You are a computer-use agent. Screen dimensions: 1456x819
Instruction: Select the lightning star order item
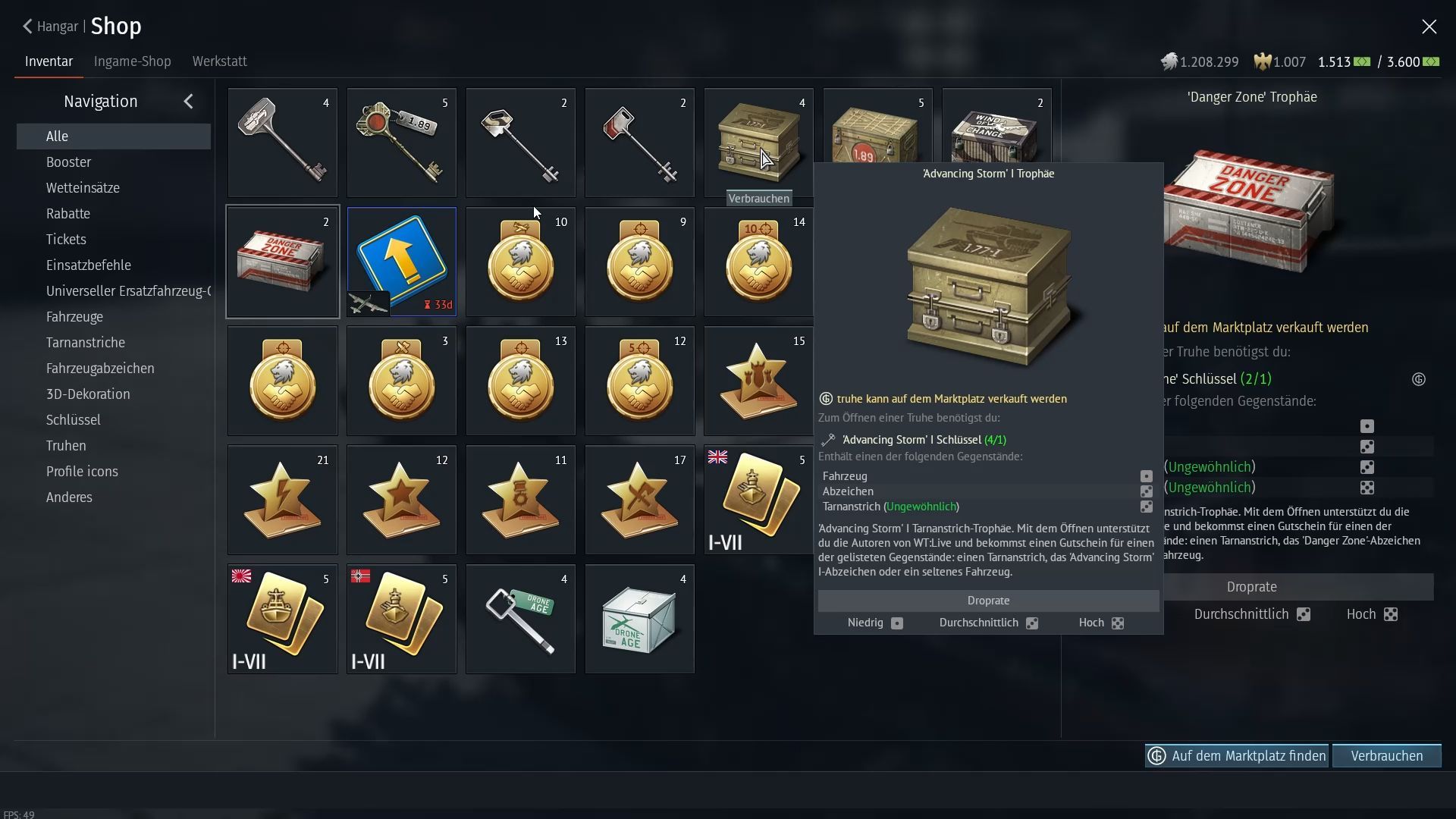coord(282,500)
